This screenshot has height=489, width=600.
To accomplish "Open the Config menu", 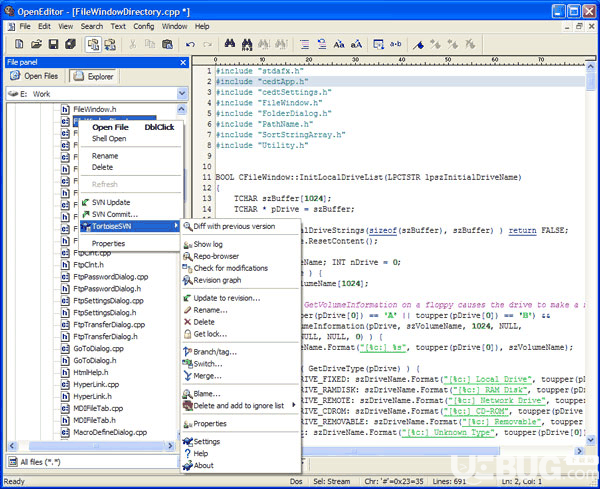I will pyautogui.click(x=144, y=26).
